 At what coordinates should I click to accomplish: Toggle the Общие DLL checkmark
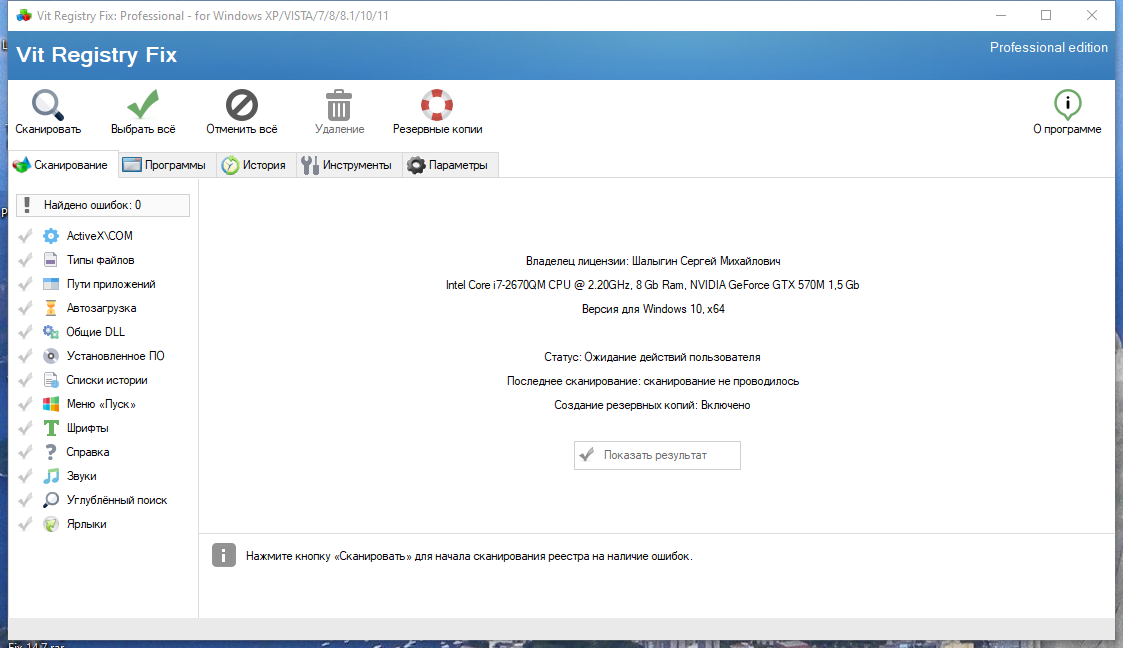point(25,332)
